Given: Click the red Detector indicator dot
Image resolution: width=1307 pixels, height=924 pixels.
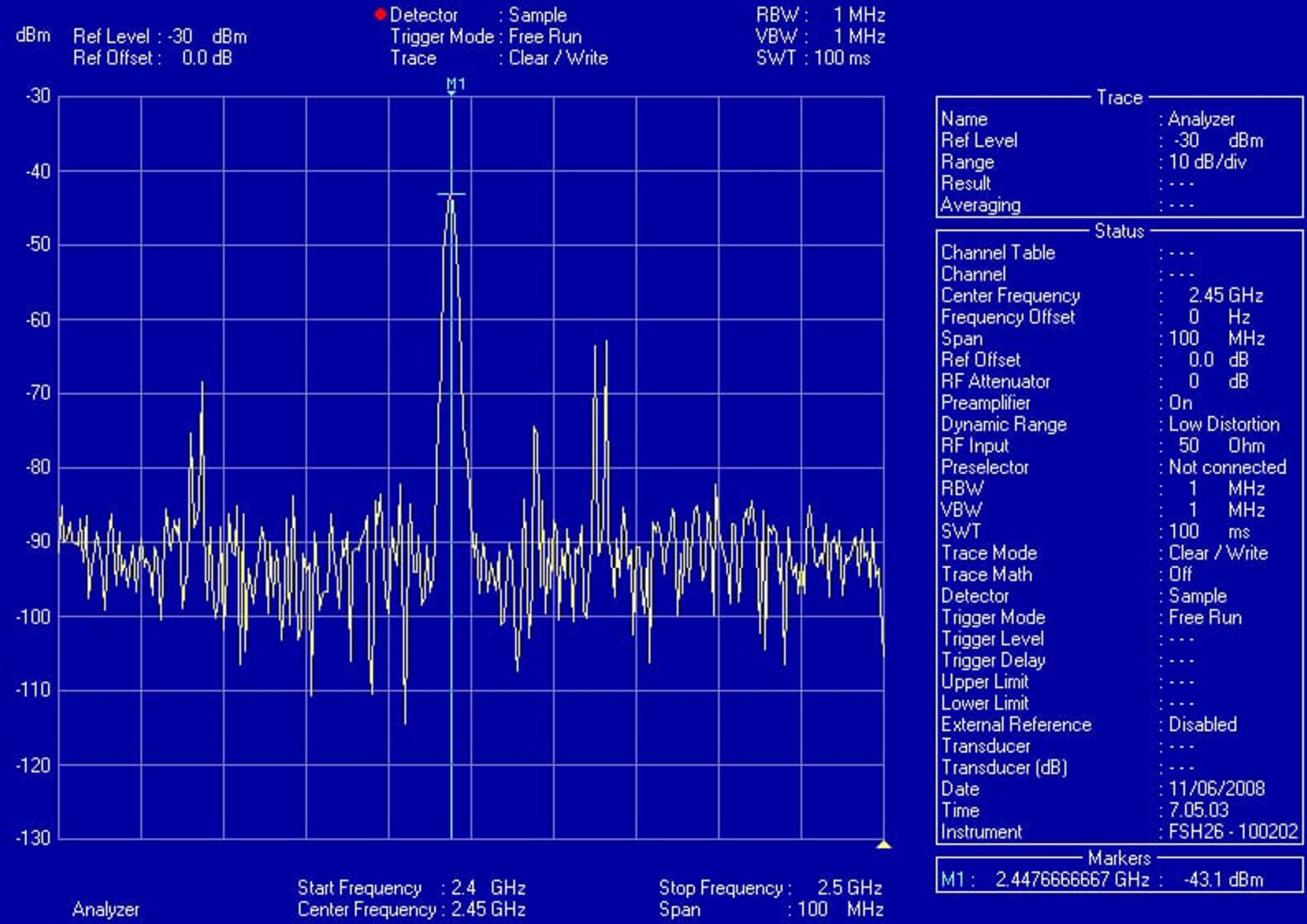Looking at the screenshot, I should click(380, 15).
